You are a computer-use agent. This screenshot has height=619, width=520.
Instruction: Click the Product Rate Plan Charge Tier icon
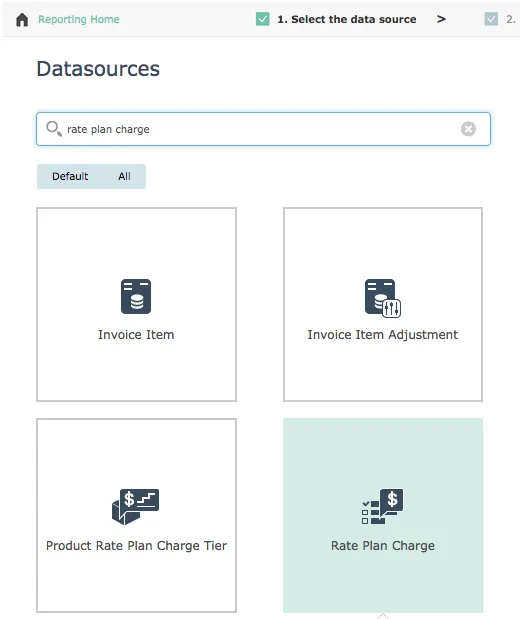coord(135,507)
